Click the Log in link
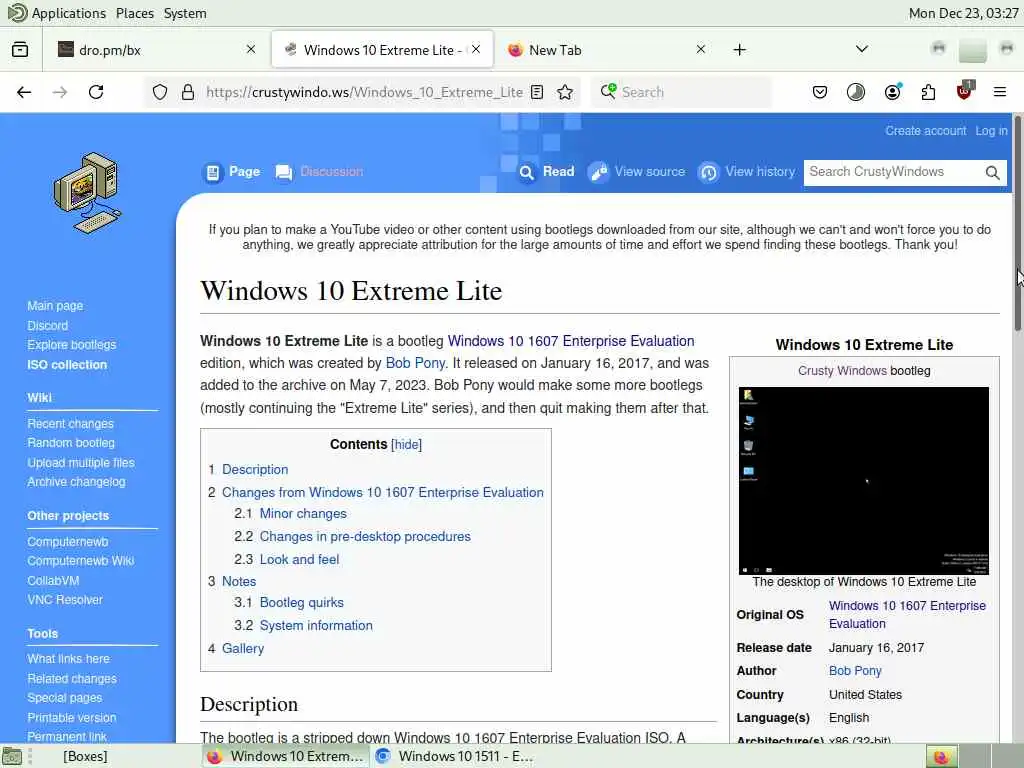The height and width of the screenshot is (768, 1024). coord(991,131)
